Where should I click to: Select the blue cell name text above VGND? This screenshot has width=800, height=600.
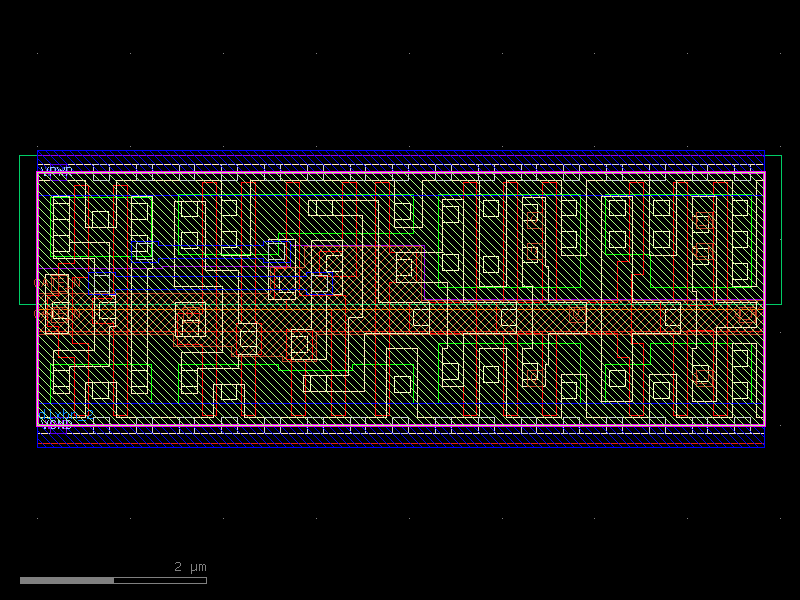click(x=65, y=414)
